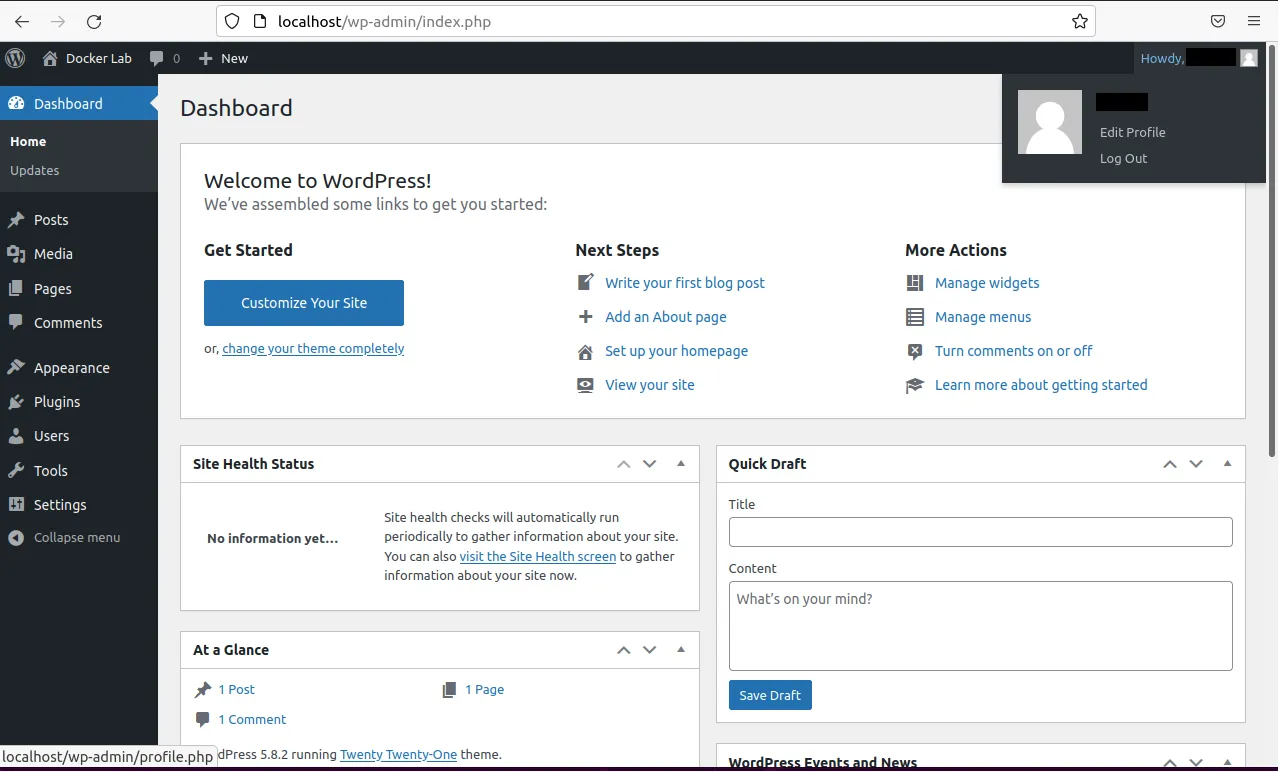The image size is (1280, 772).
Task: Open the 1 Page link
Action: click(x=484, y=689)
